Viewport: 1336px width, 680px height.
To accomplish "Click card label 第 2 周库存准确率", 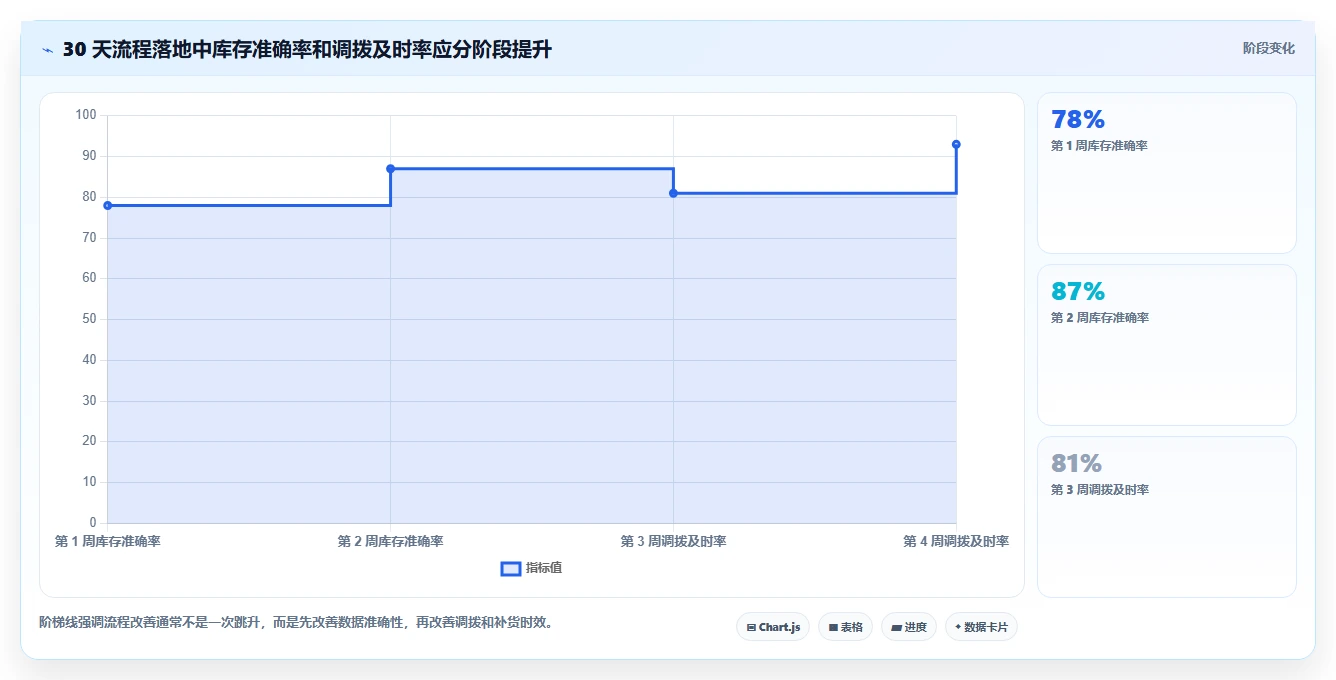I will point(1100,318).
